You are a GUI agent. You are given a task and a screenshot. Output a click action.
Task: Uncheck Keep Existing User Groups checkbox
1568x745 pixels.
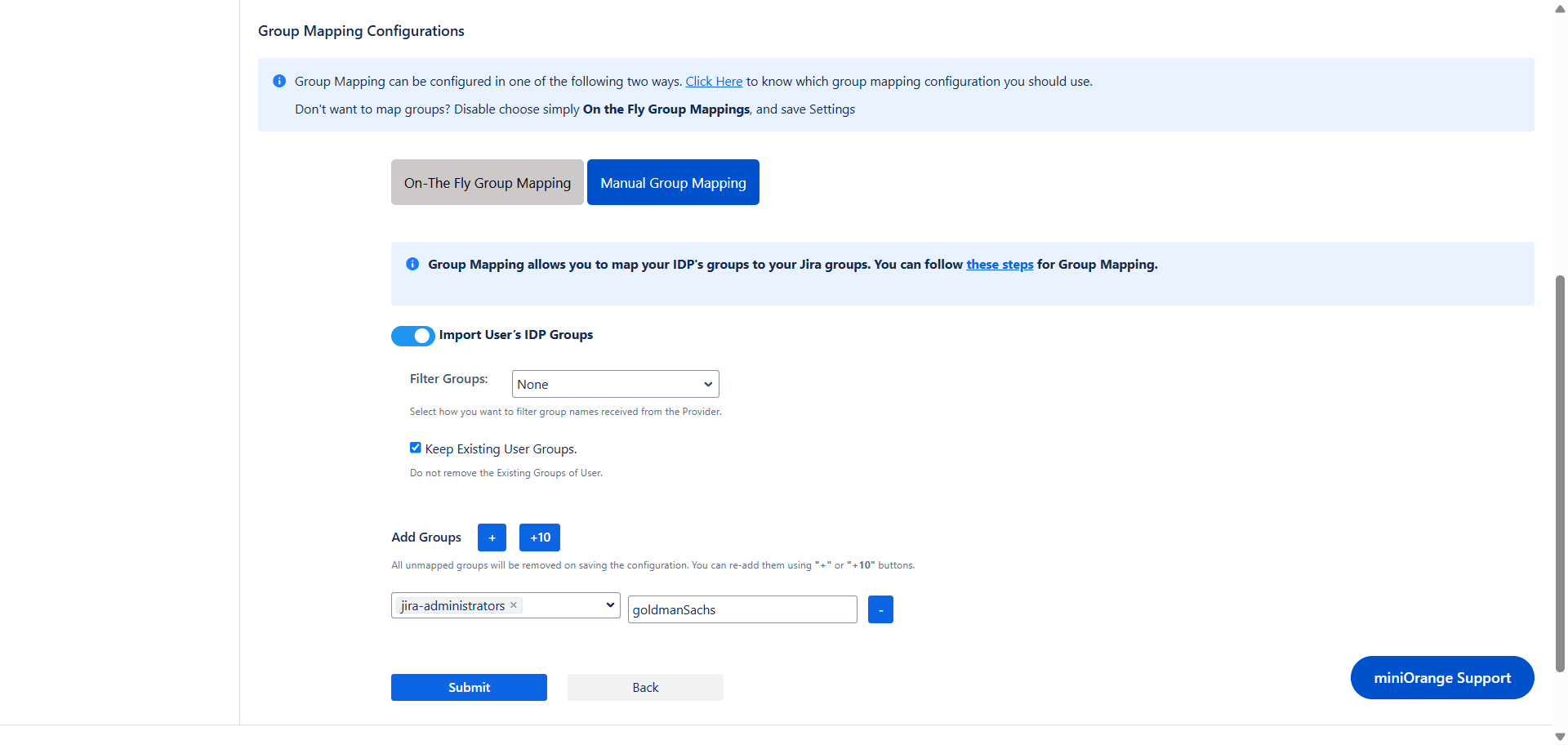point(416,448)
